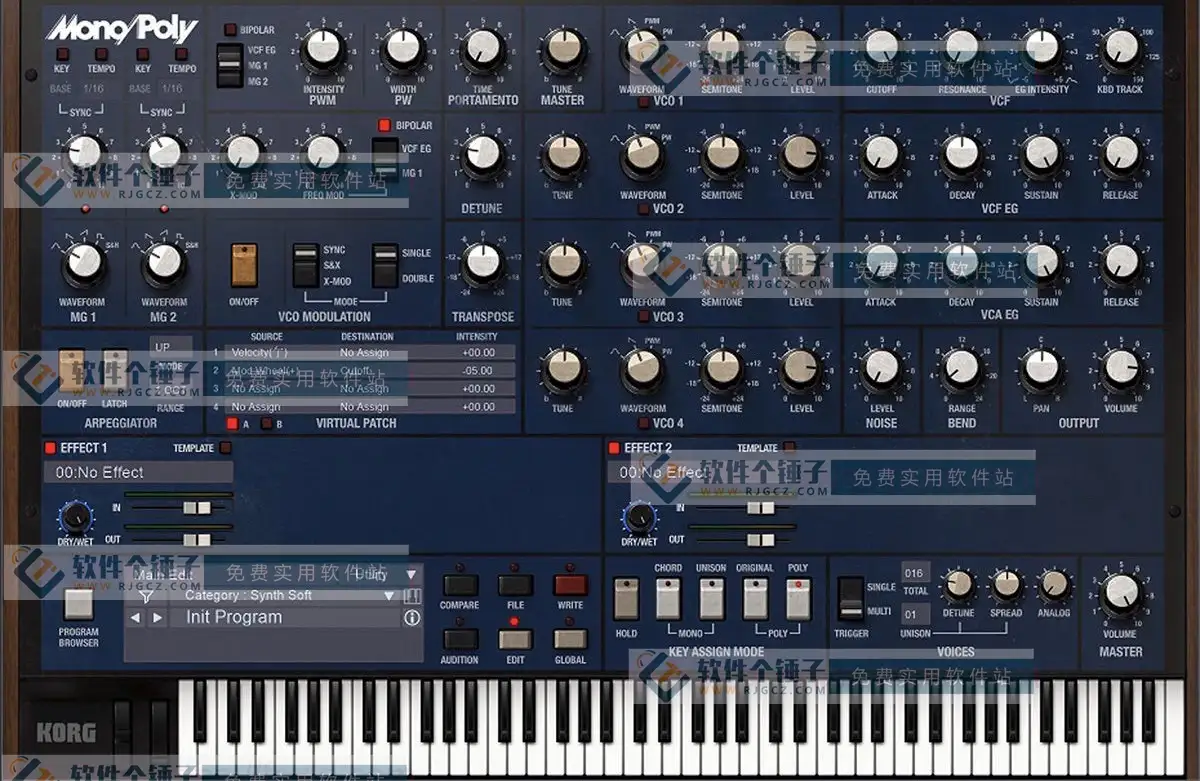Click the VCO 2 LED indicator
Viewport: 1200px width, 781px height.
click(644, 209)
